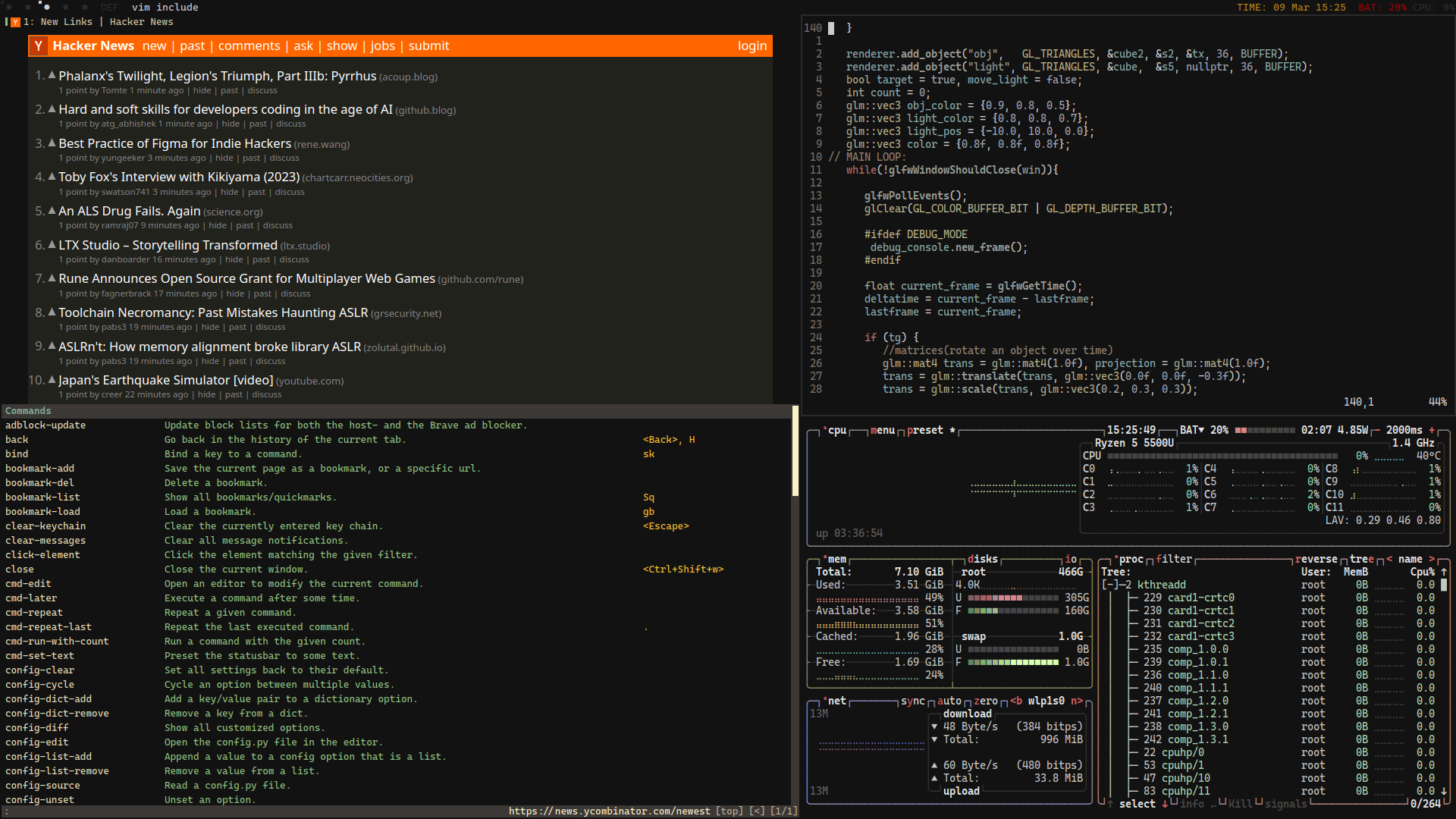Upvote Best Practice of Figma story

pos(52,143)
